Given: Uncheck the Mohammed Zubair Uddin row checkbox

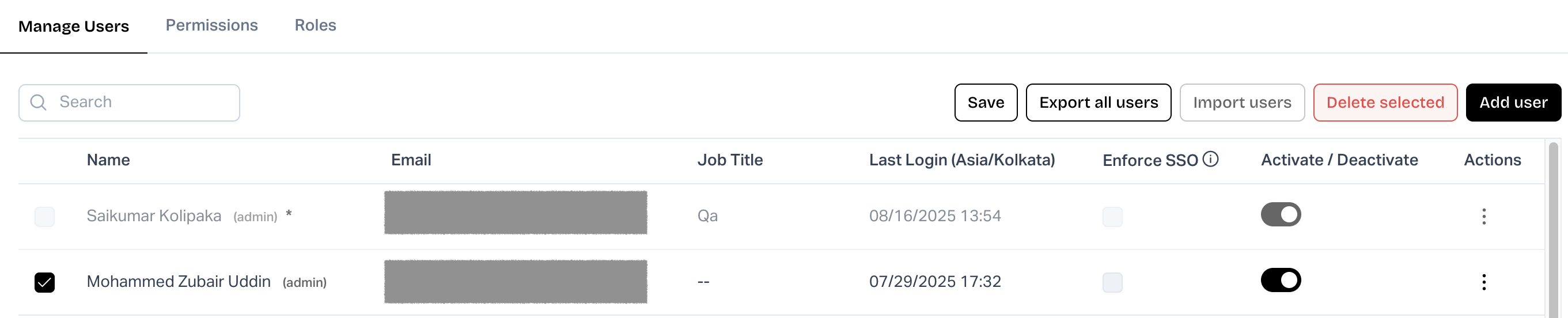Looking at the screenshot, I should [x=44, y=283].
